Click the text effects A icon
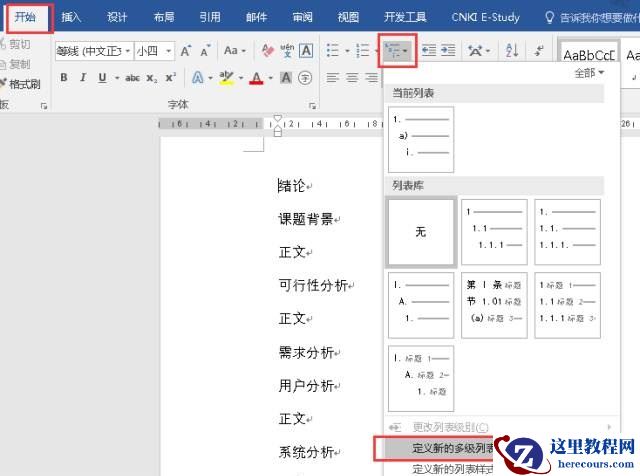 click(x=198, y=78)
